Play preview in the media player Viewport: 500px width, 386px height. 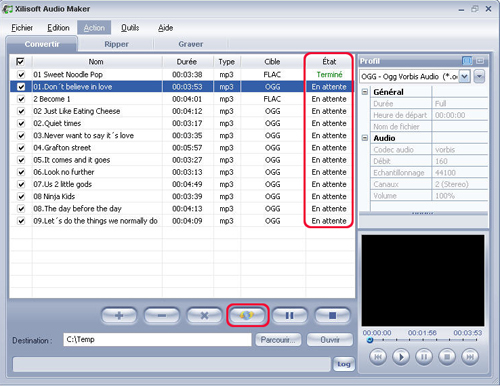[401, 357]
